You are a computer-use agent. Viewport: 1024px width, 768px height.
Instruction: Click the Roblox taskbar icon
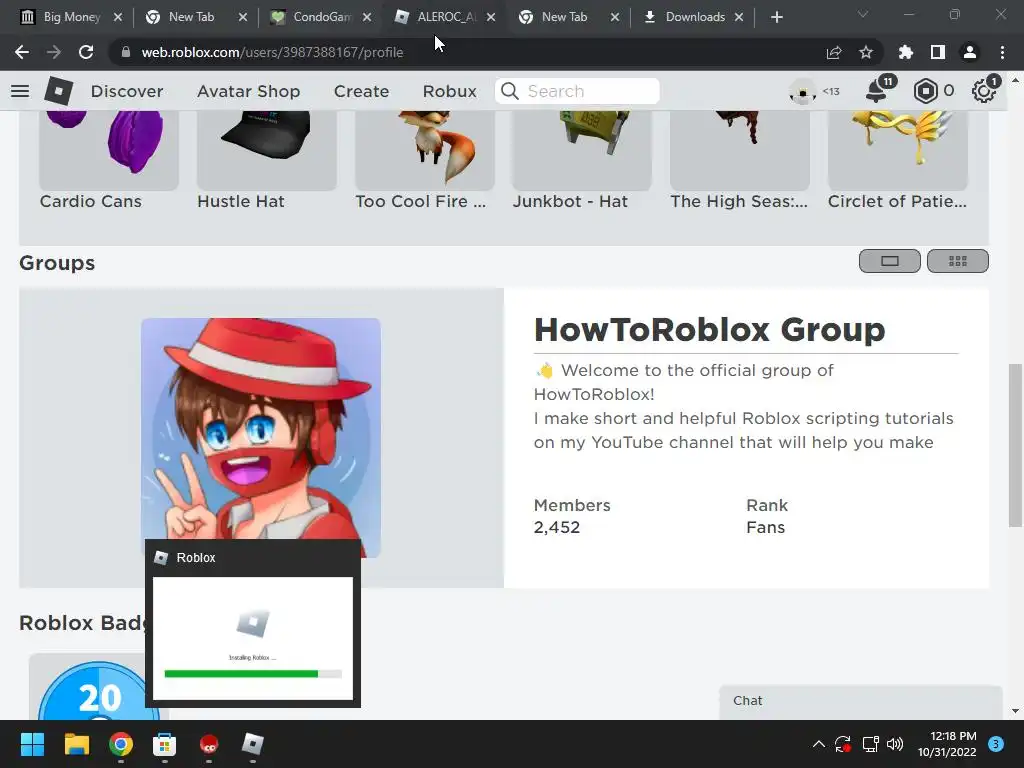tap(253, 744)
